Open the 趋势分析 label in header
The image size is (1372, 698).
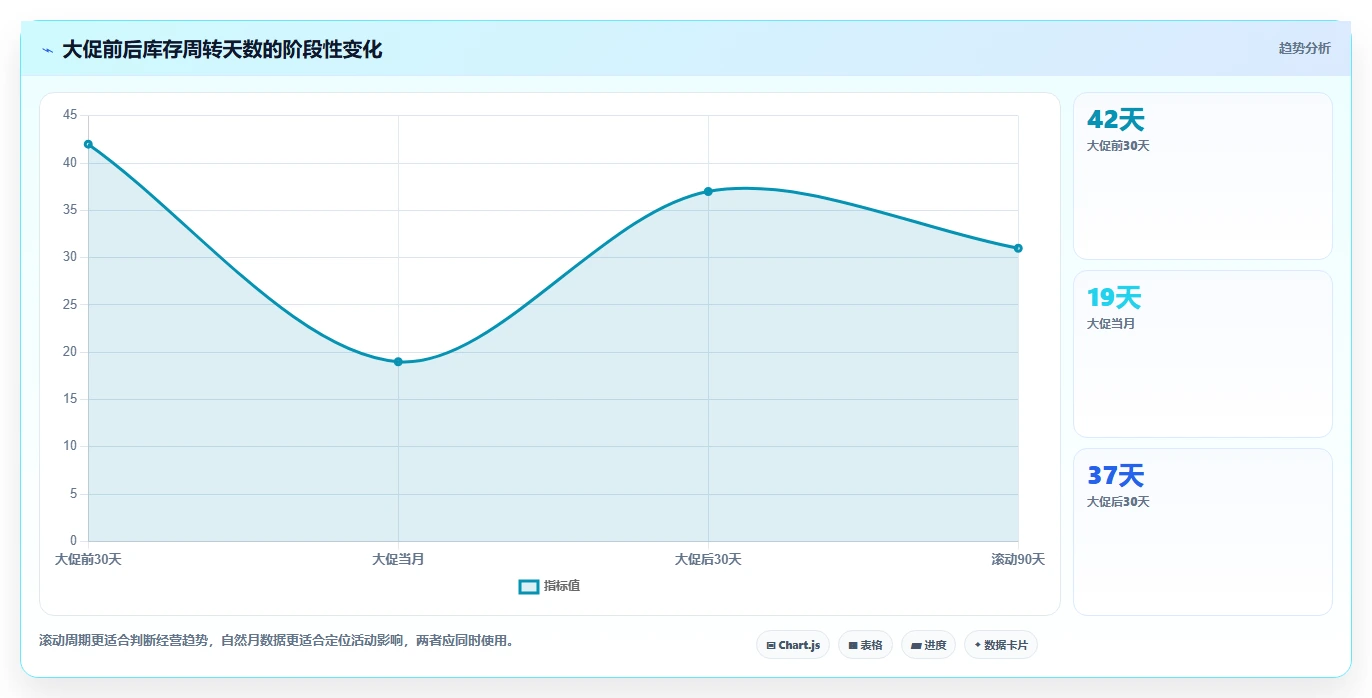coord(1304,48)
